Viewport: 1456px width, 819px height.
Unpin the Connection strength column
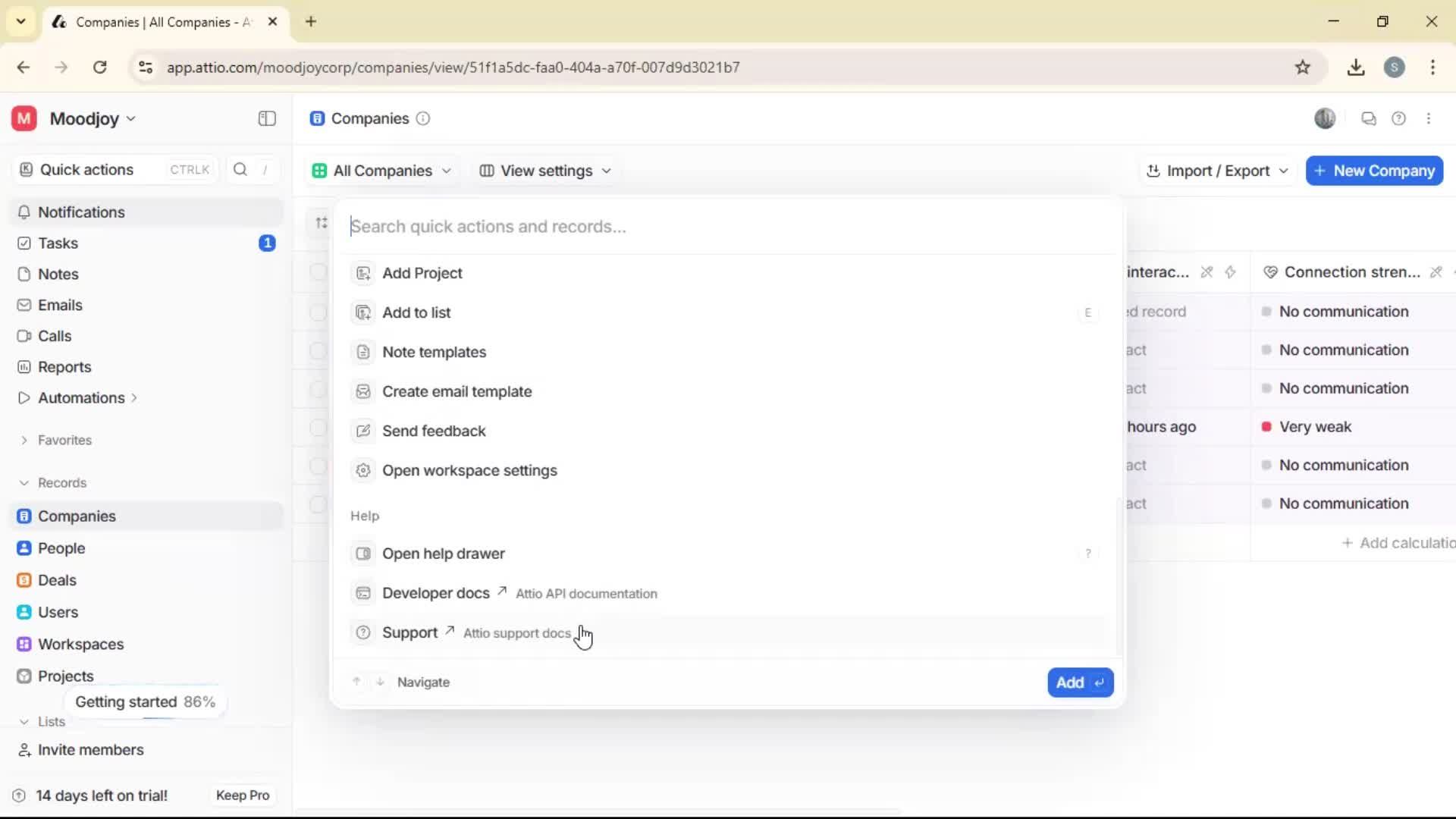pyautogui.click(x=1436, y=271)
